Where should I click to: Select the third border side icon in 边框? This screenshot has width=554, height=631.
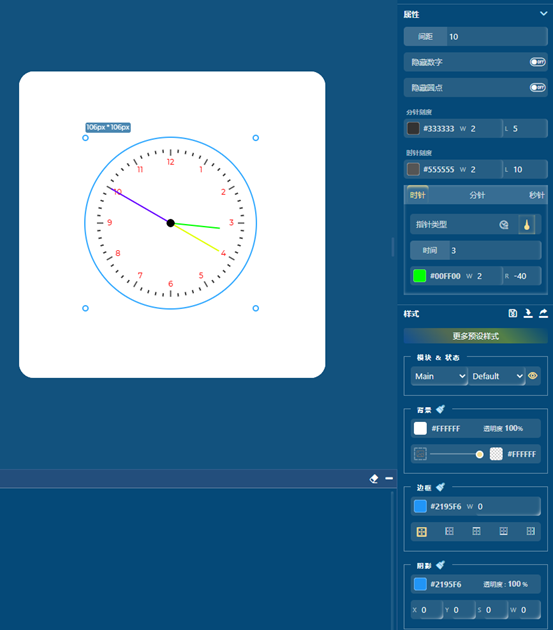pos(476,531)
